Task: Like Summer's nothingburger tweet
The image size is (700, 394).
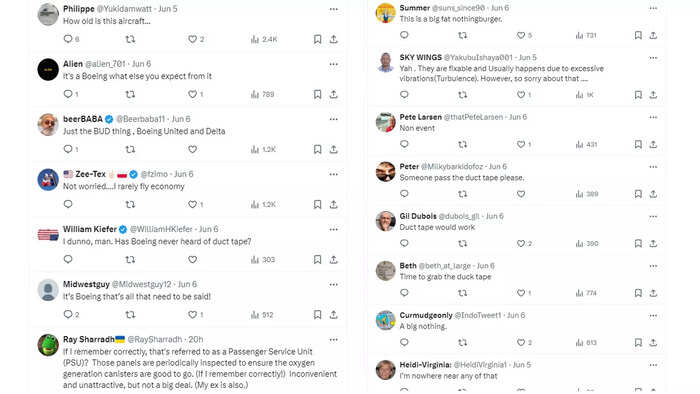Action: (x=521, y=35)
